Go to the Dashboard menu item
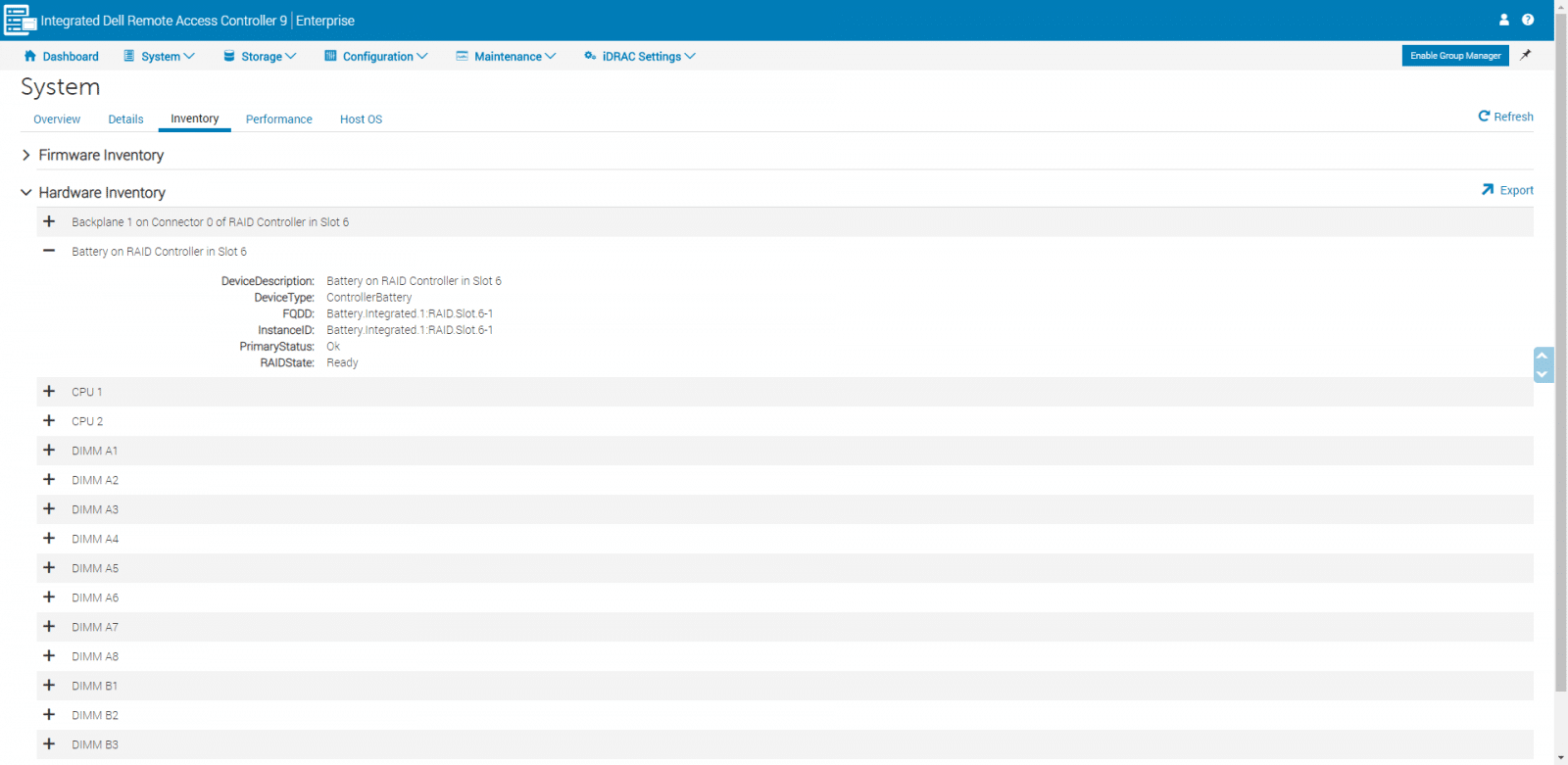Viewport: 1568px width, 765px height. (x=61, y=57)
